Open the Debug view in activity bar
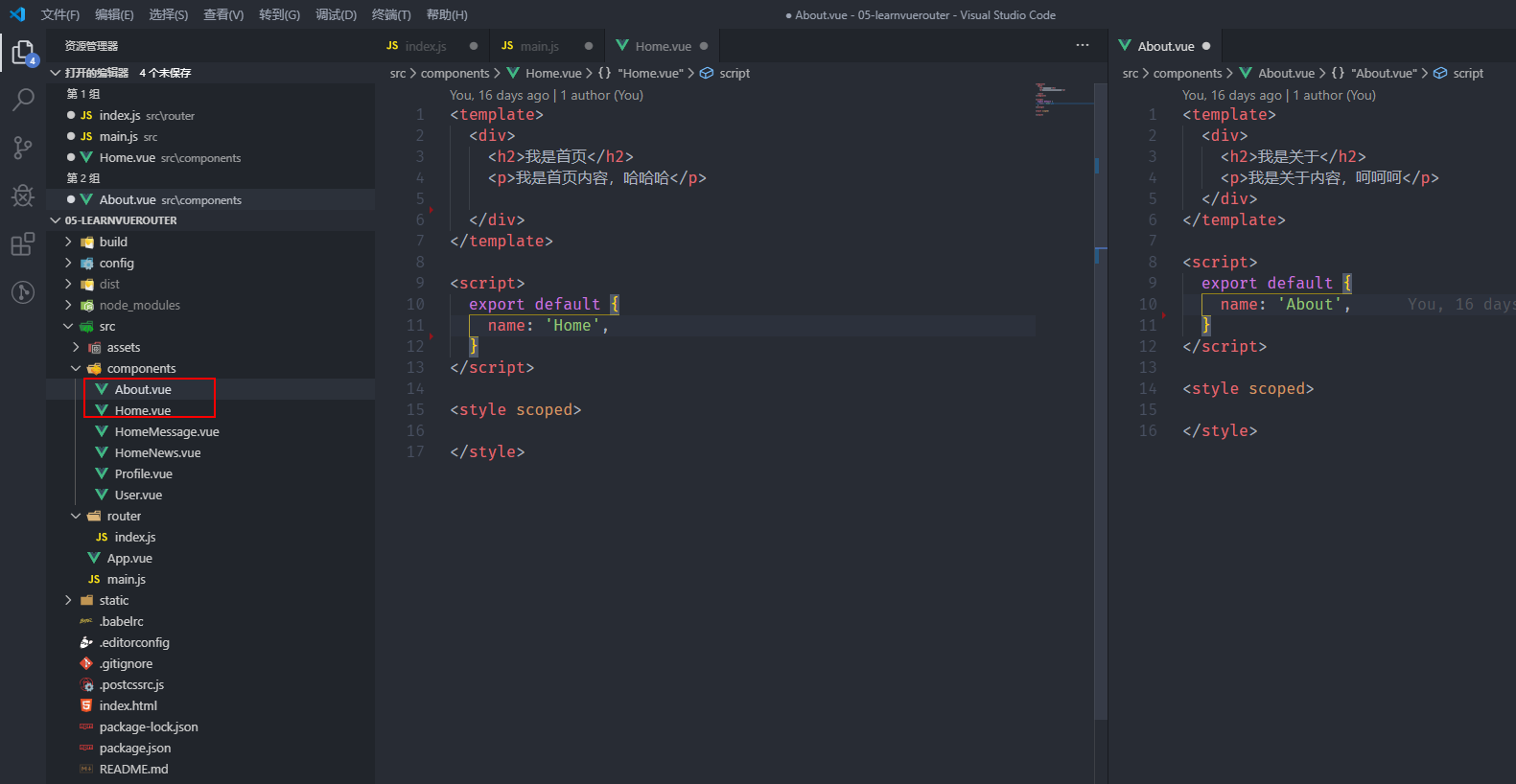Viewport: 1516px width, 784px height. [23, 196]
